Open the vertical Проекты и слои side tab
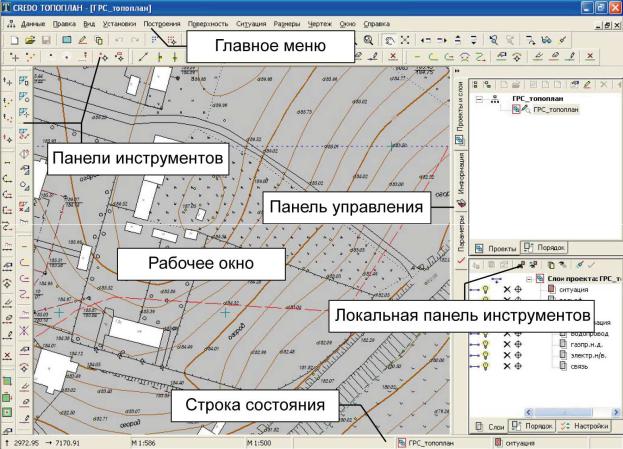 pos(461,114)
